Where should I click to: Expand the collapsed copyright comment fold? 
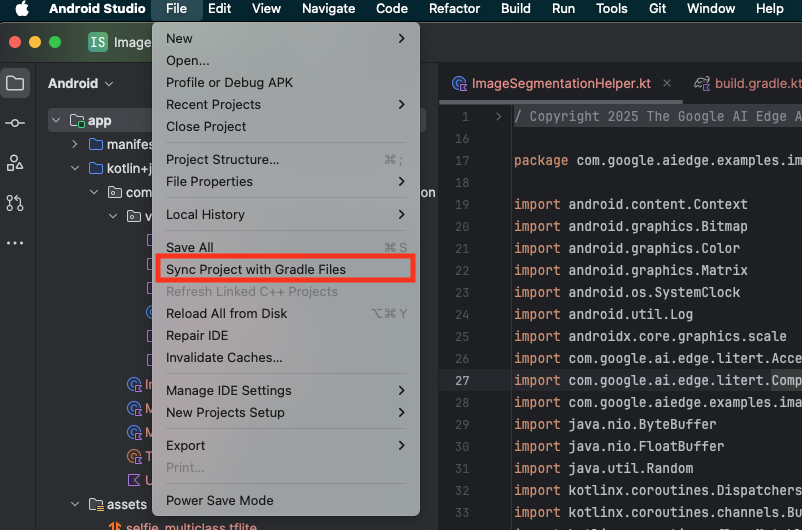point(499,117)
